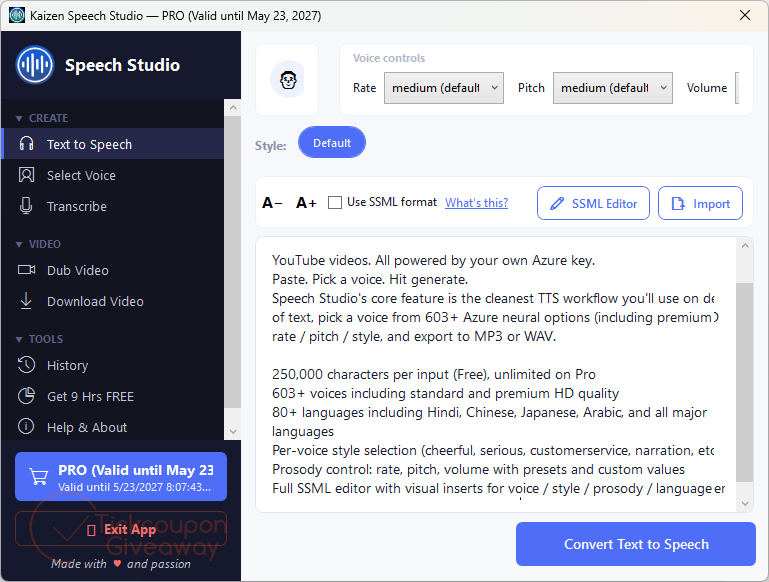Click the Exit App button
Viewport: 769px width, 582px height.
(121, 529)
